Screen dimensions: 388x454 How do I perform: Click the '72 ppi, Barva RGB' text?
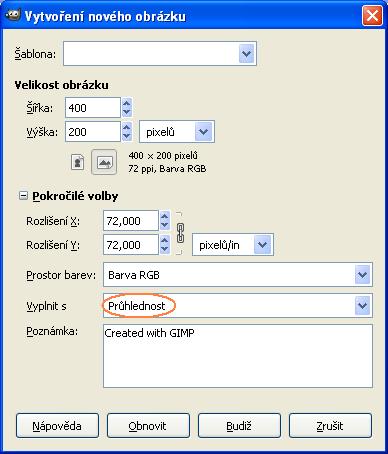pos(167,169)
